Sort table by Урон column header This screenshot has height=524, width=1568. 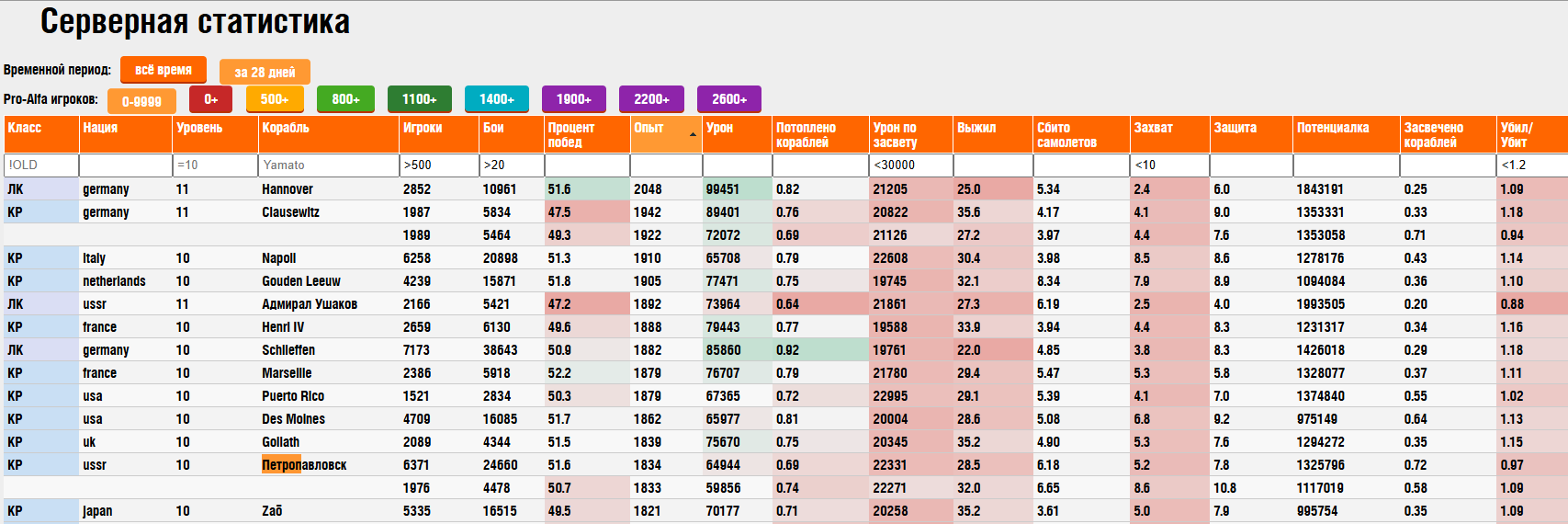point(719,129)
